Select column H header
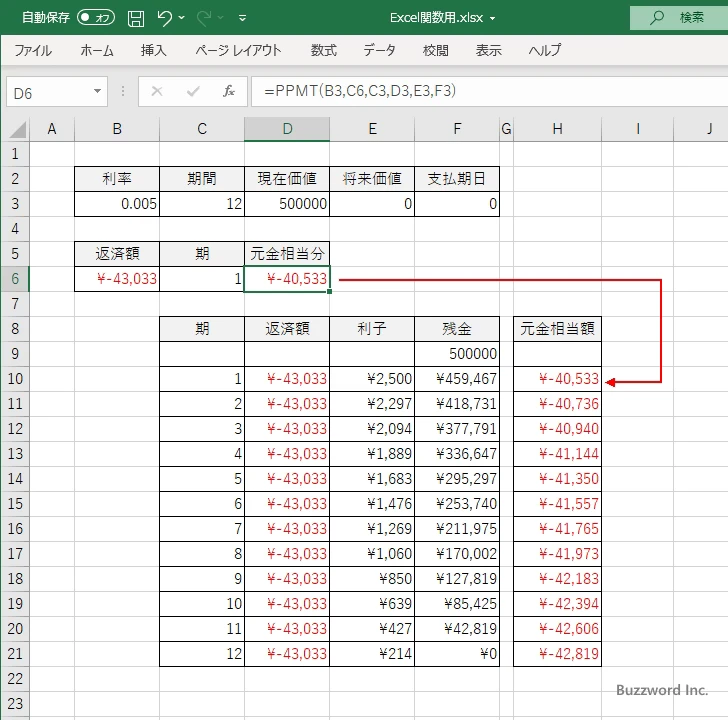 click(x=557, y=129)
